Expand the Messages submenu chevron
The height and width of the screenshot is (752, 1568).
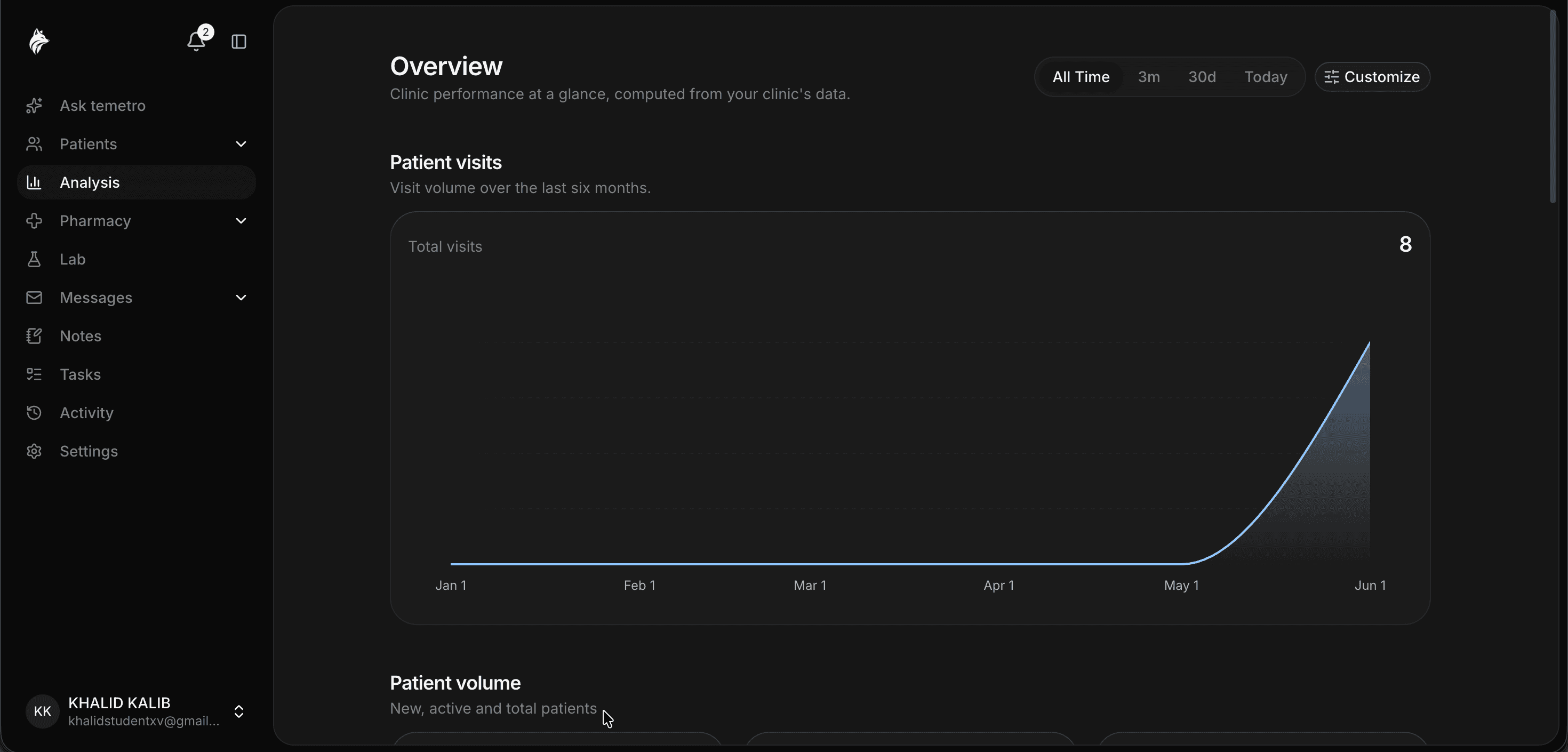(241, 297)
